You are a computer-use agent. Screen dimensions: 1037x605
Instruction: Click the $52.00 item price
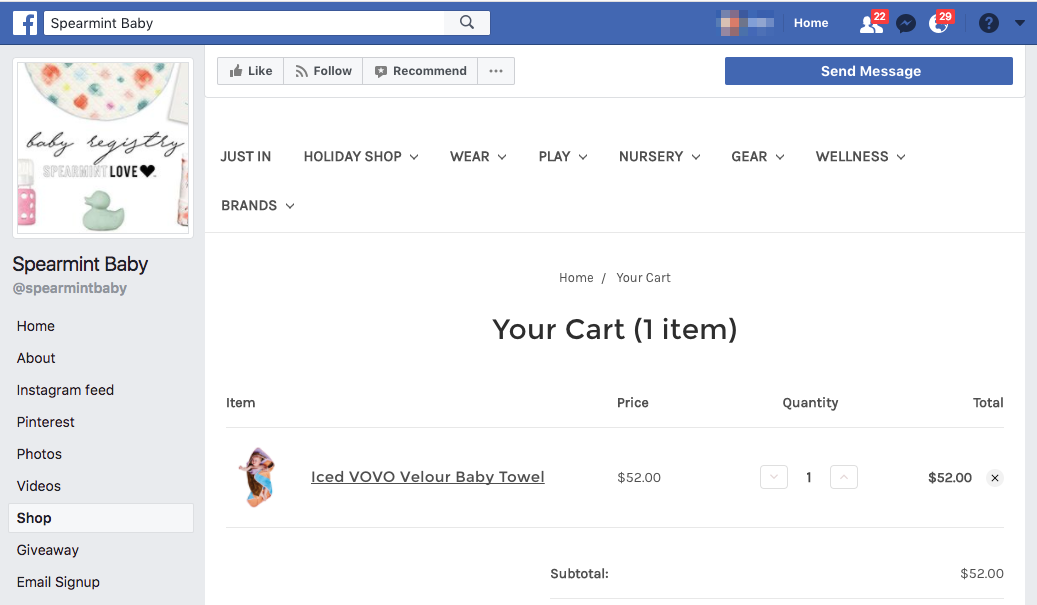[639, 477]
